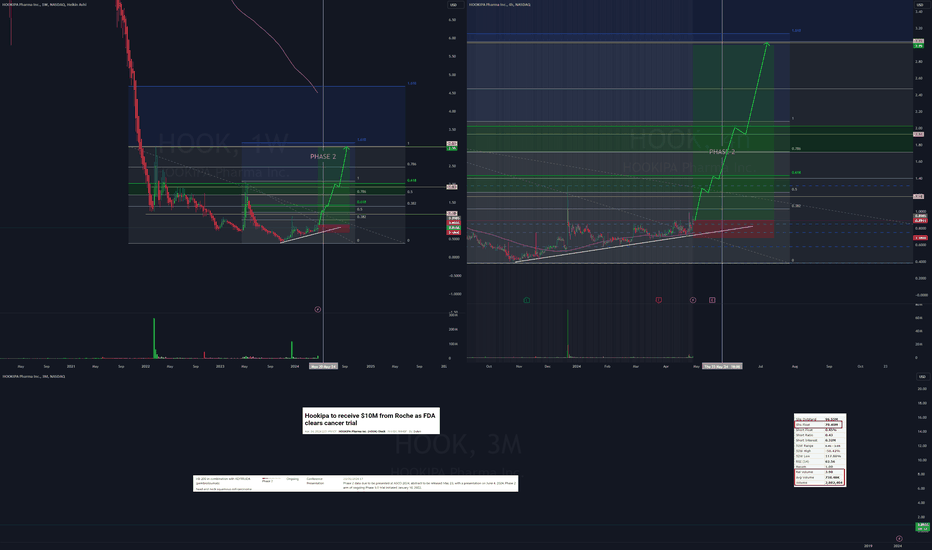
Task: Click the 2022 label on the weekly time axis
Action: coord(146,366)
